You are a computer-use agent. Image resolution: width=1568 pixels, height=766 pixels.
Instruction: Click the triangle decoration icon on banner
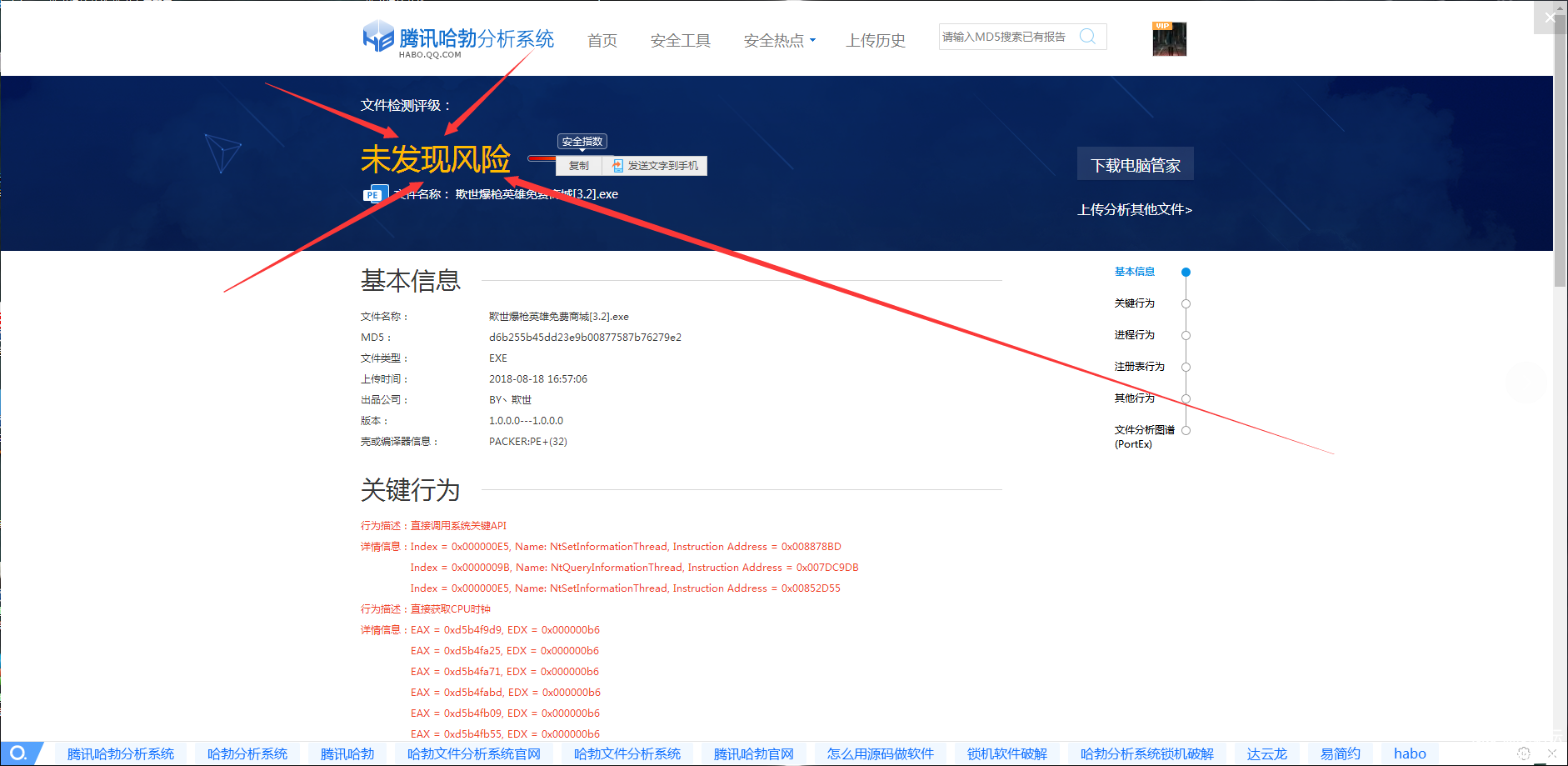222,153
